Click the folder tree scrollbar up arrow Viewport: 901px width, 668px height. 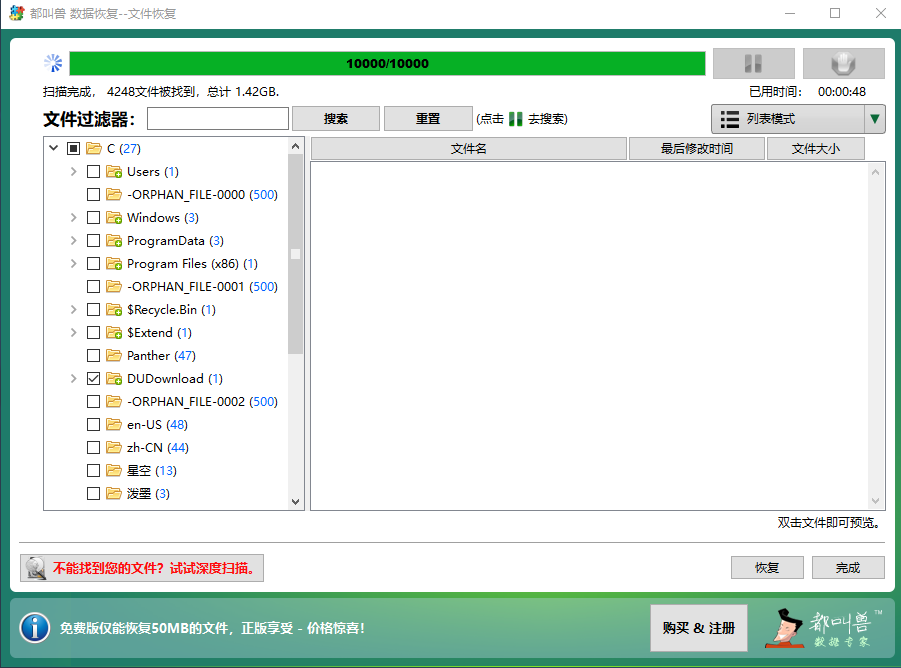295,146
